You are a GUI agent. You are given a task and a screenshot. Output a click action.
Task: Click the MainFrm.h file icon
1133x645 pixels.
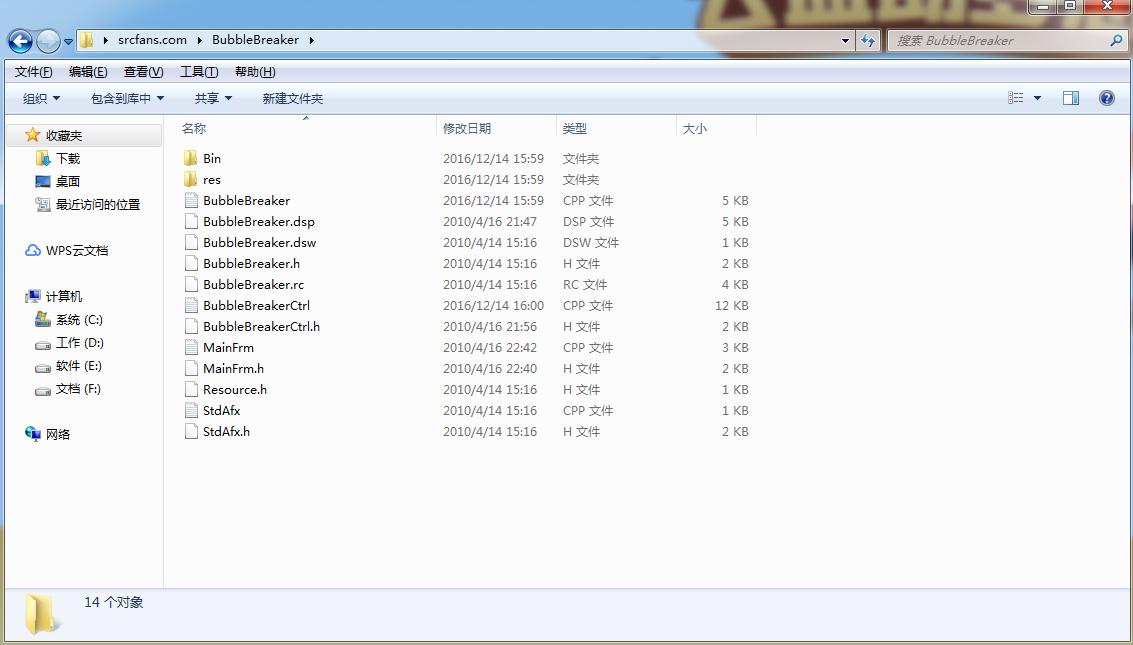(191, 368)
